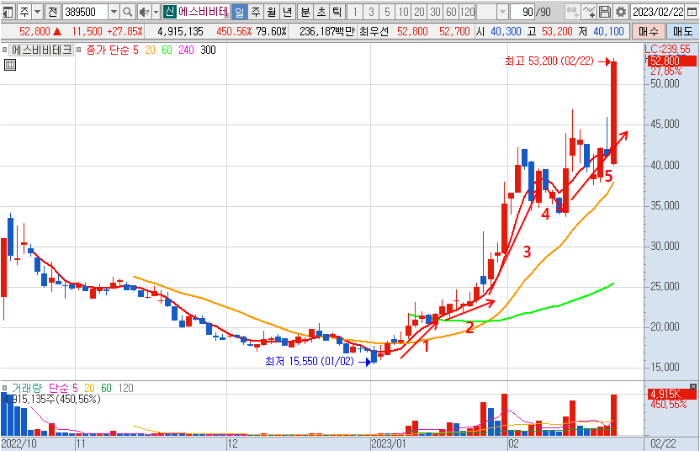Switch to 년 yearly chart period
The image size is (700, 451).
tap(288, 12)
